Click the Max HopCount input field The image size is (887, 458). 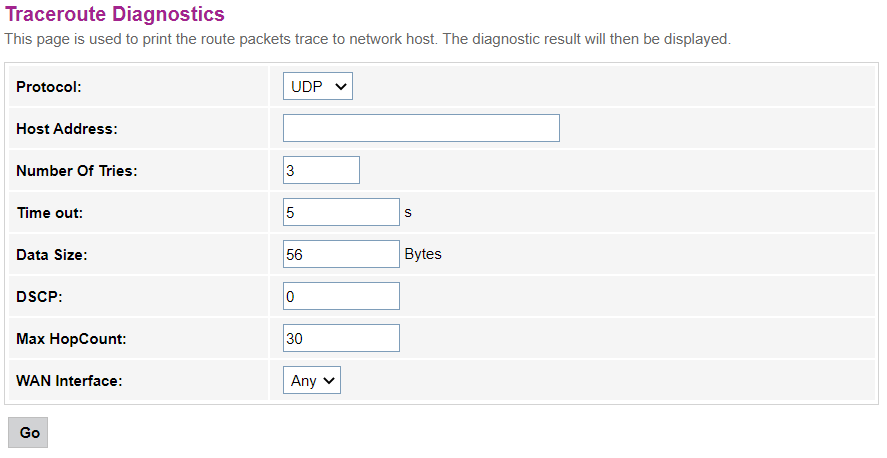click(340, 338)
